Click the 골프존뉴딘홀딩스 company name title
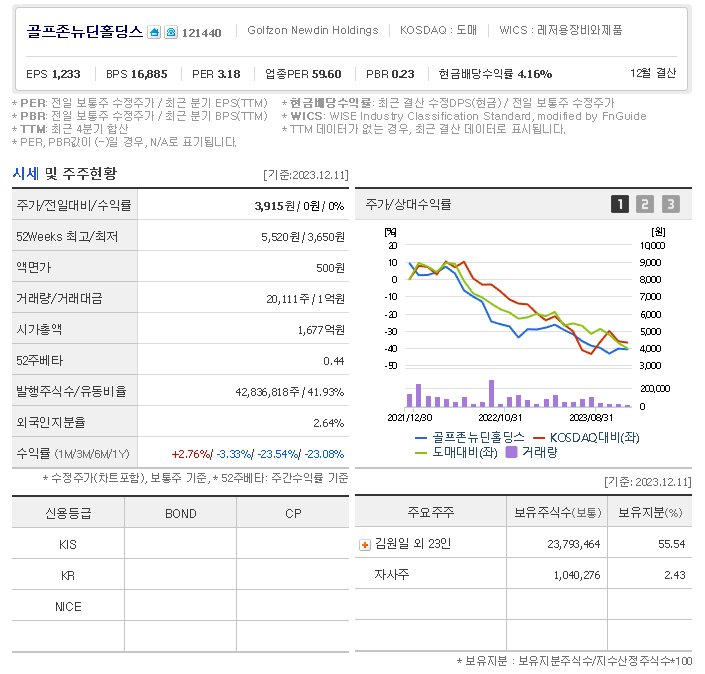The height and width of the screenshot is (674, 705). [85, 31]
